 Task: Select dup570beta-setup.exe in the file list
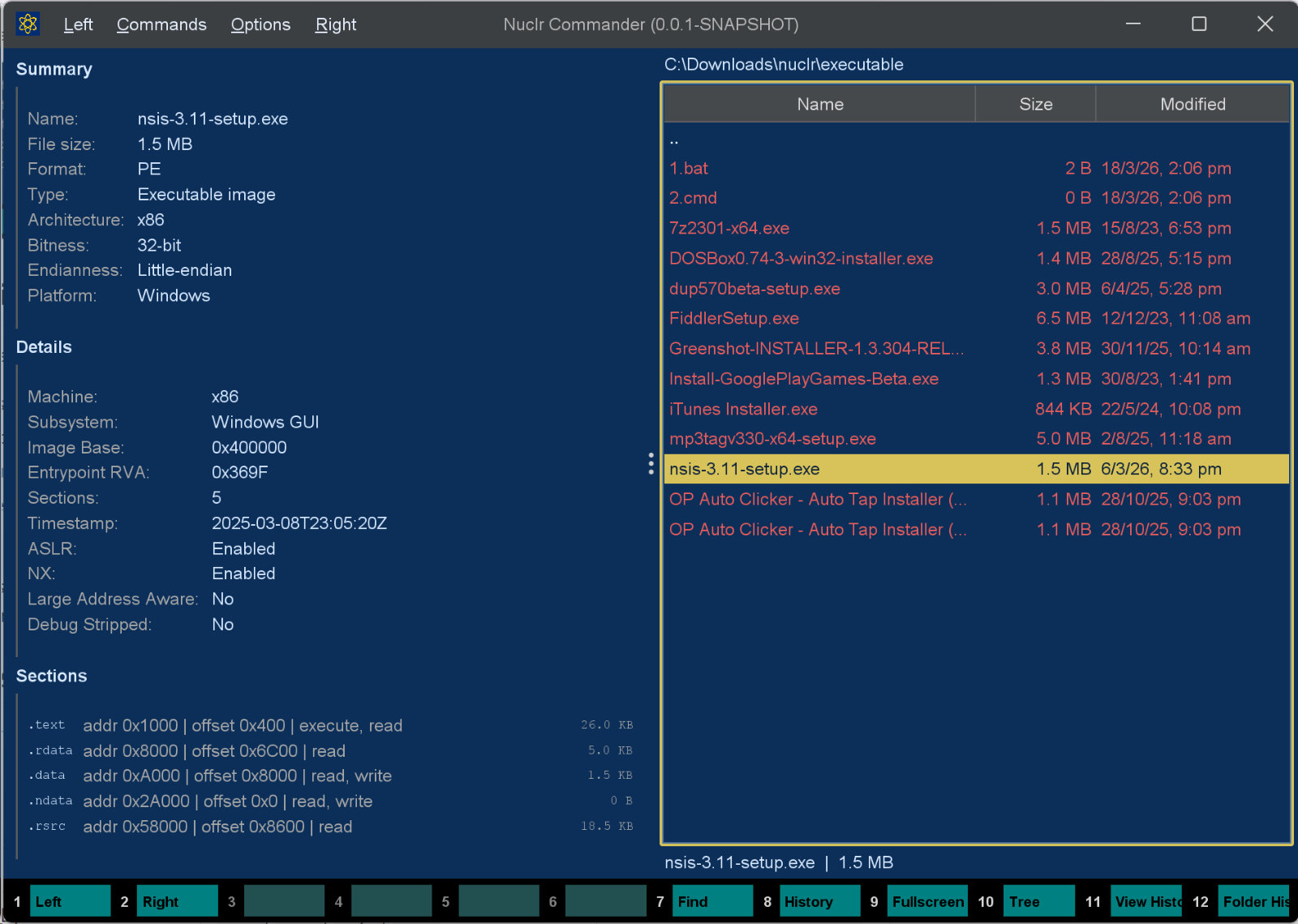[977, 289]
